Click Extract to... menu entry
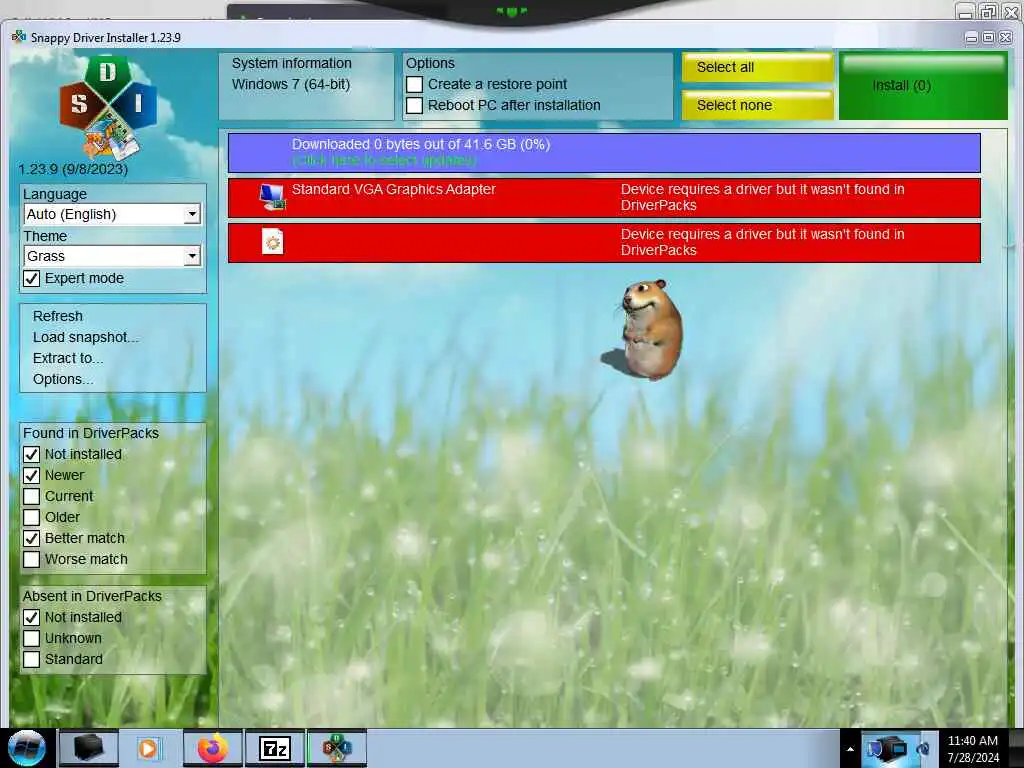Screen dimensions: 1024x768 coord(68,358)
